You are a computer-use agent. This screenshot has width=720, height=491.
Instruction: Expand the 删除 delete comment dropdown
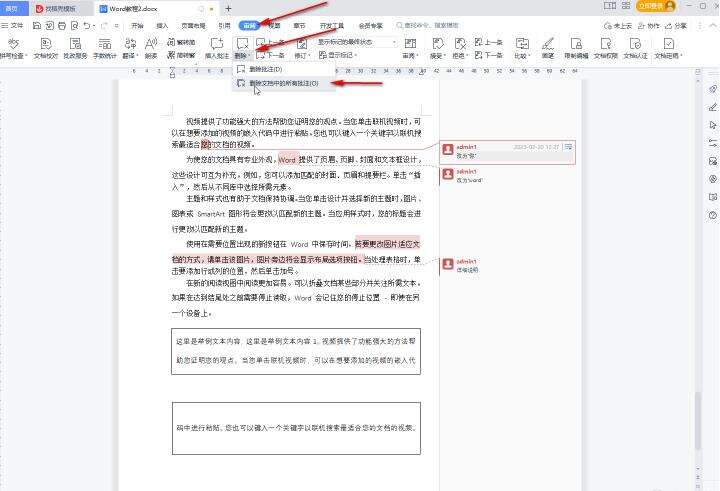click(x=242, y=56)
